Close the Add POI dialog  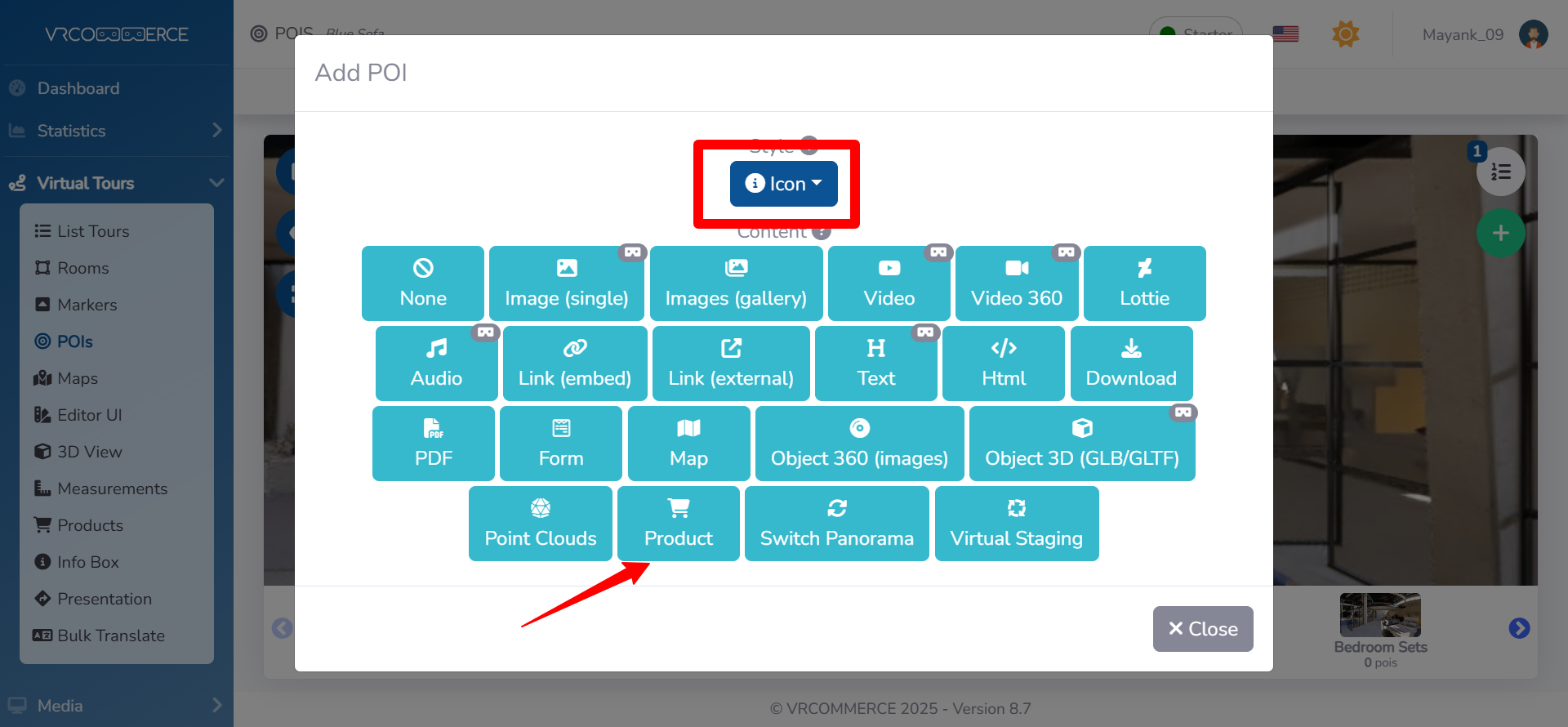coord(1202,629)
